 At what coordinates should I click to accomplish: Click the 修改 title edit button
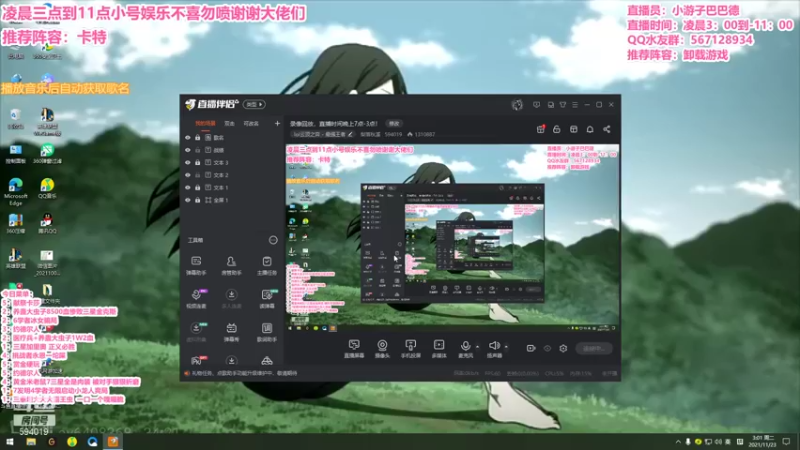coord(394,123)
